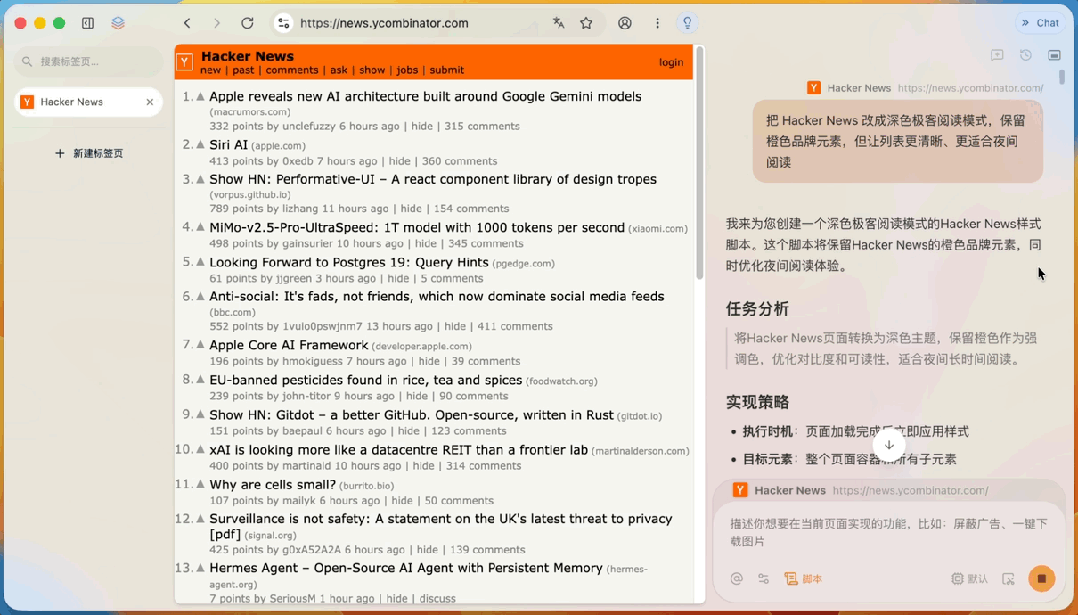Screen dimensions: 1078x615
Task: Go back with the browser back arrow
Action: tap(187, 23)
